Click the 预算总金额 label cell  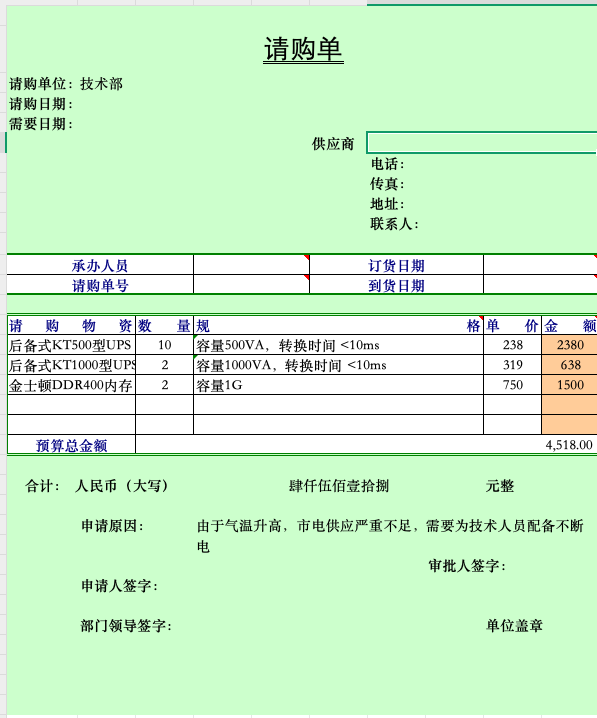point(71,444)
